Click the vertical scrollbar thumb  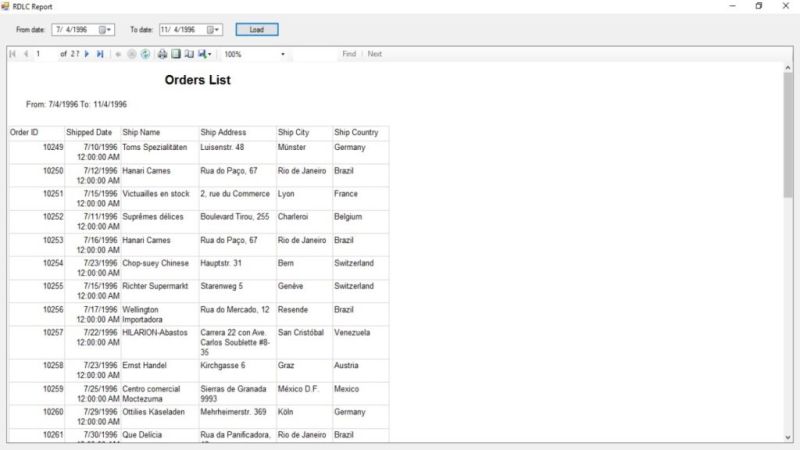788,135
